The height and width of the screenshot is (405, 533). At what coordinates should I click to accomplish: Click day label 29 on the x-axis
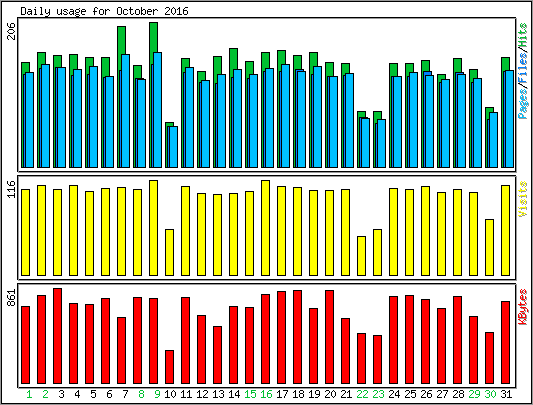(474, 394)
